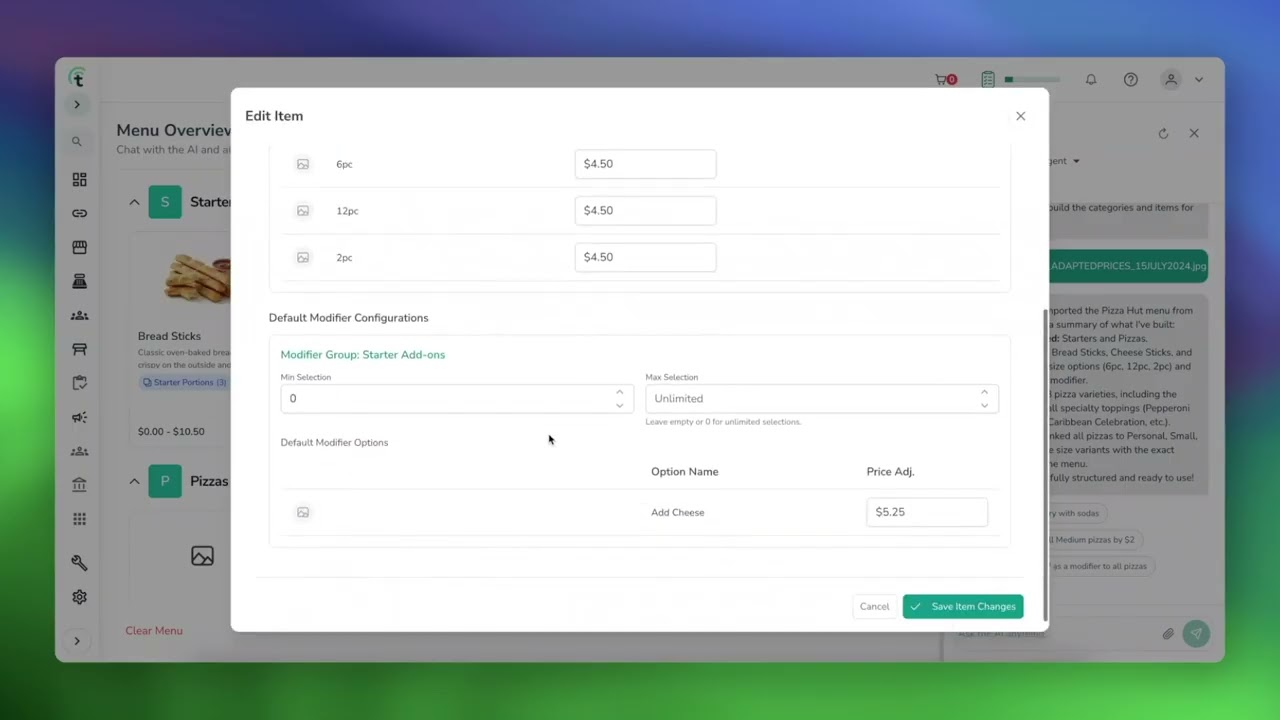Open the megaphone marketing icon in sidebar

(x=79, y=417)
